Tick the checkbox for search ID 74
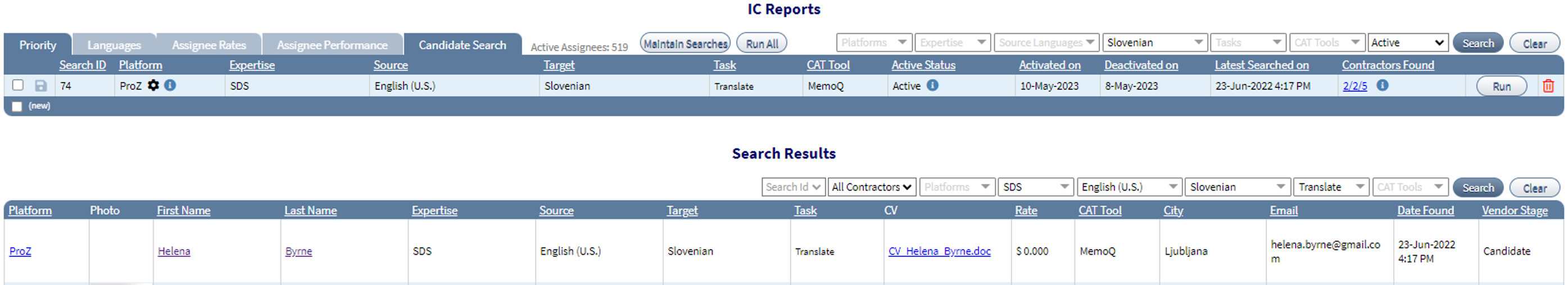Screen dimensions: 1568x285 (18, 85)
